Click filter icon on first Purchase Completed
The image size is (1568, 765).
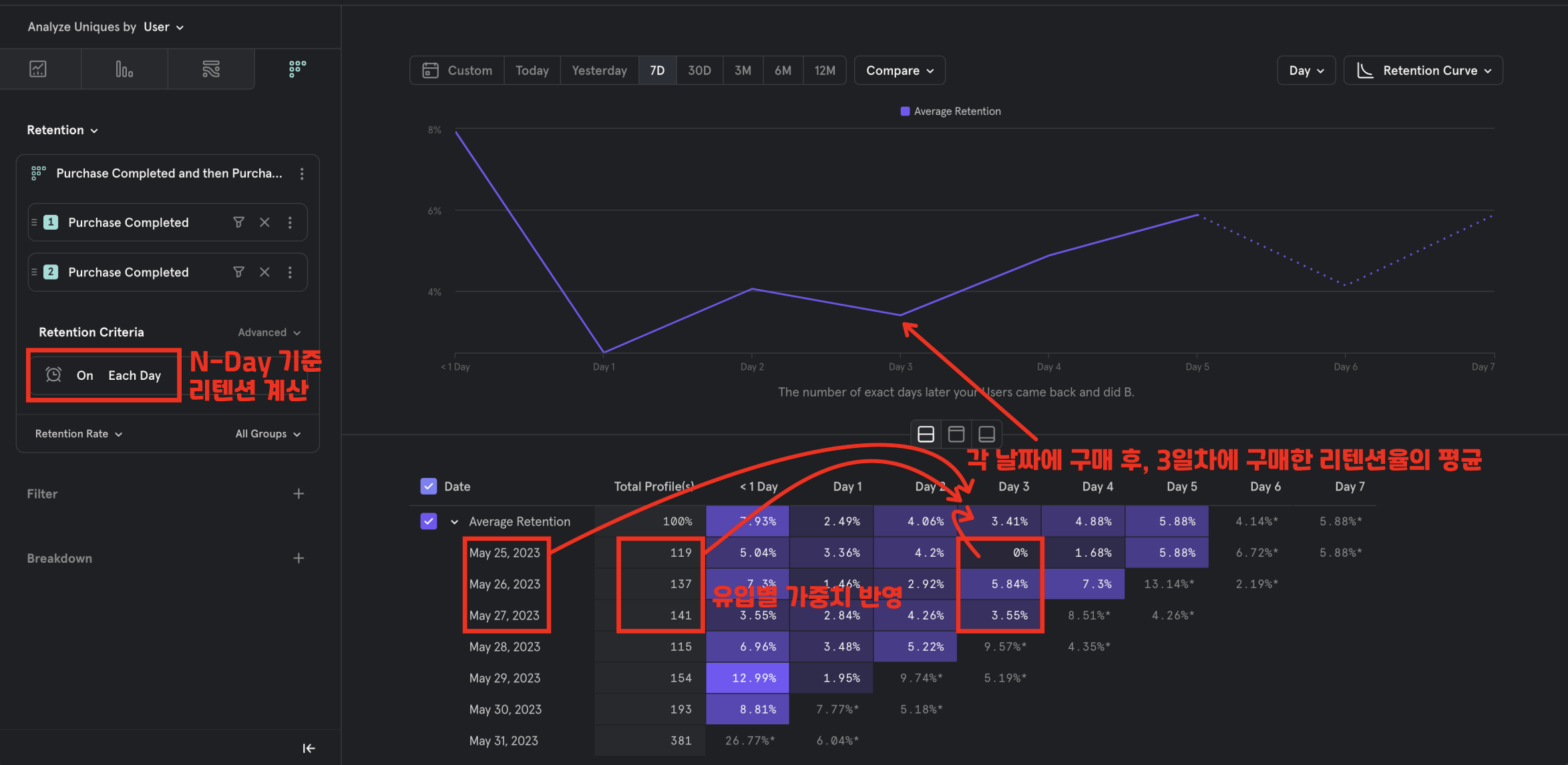pos(238,222)
